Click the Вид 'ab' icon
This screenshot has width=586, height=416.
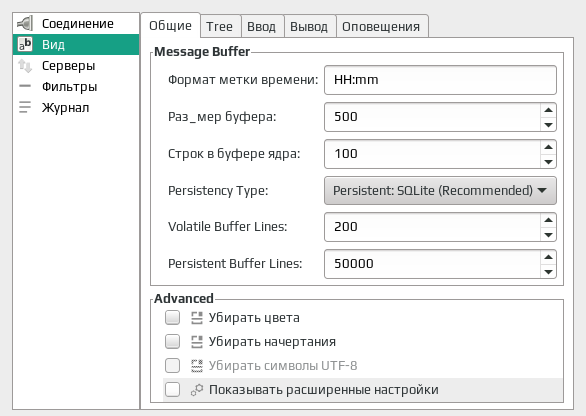click(x=25, y=44)
